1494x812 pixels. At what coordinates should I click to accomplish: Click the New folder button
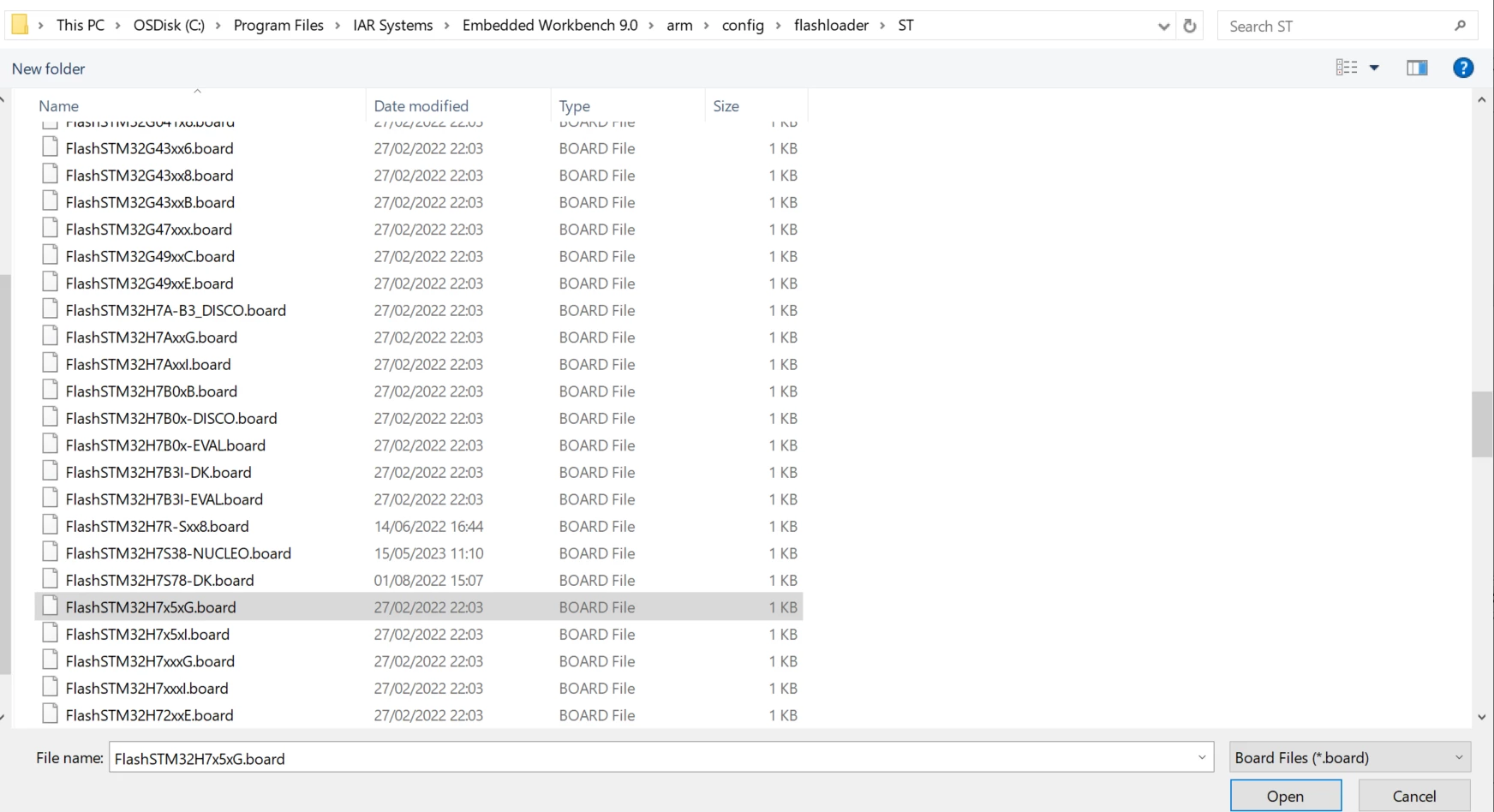click(49, 69)
